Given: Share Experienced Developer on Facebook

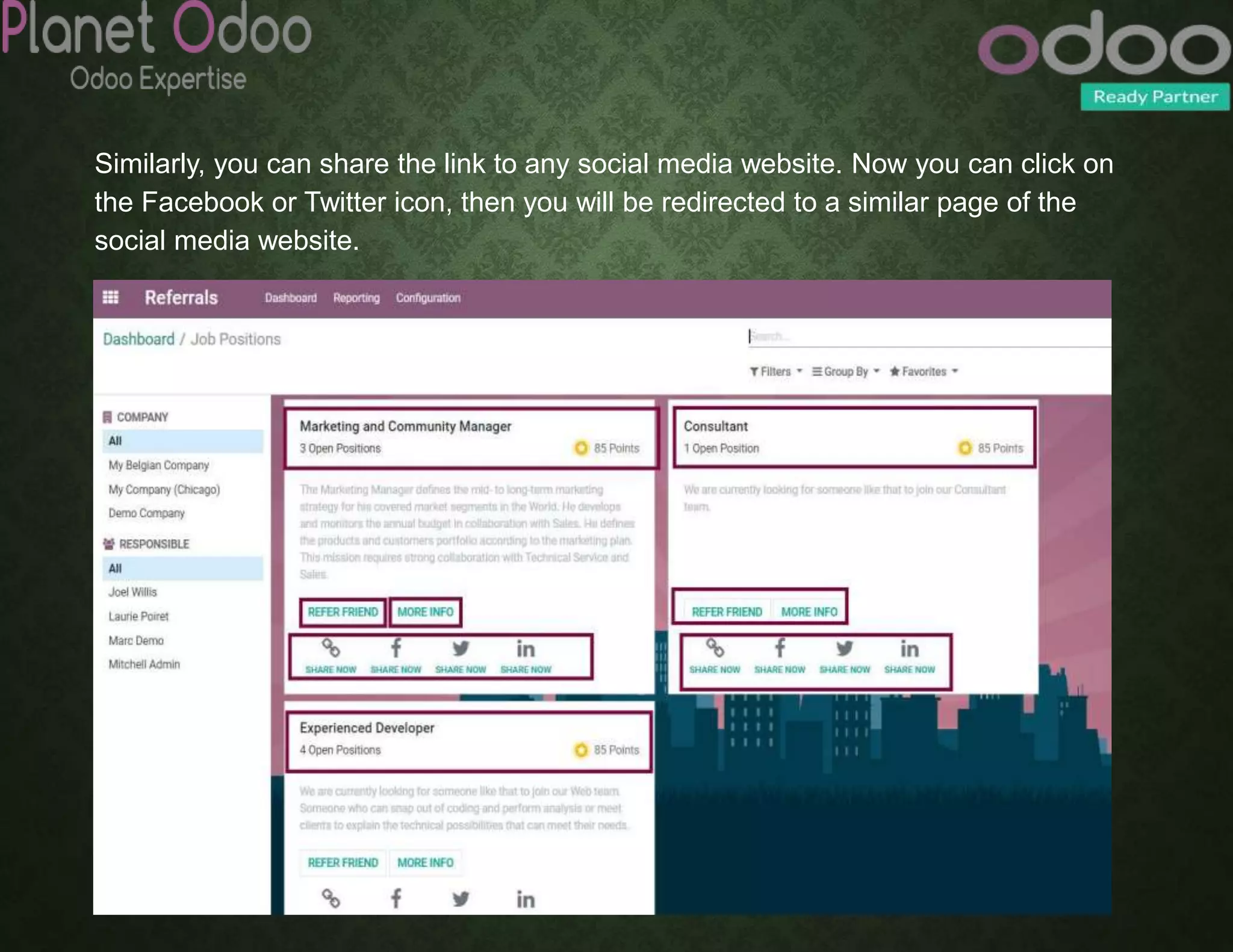Looking at the screenshot, I should coord(396,898).
